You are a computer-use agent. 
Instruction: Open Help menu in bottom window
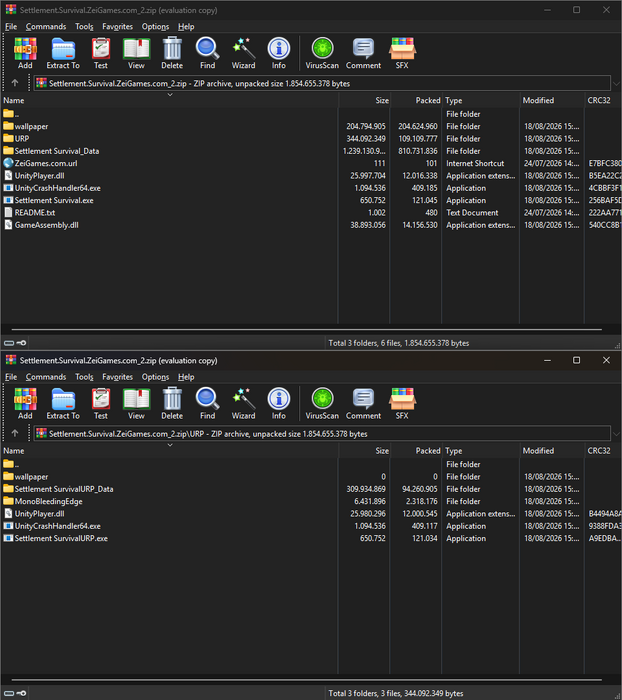pos(186,377)
